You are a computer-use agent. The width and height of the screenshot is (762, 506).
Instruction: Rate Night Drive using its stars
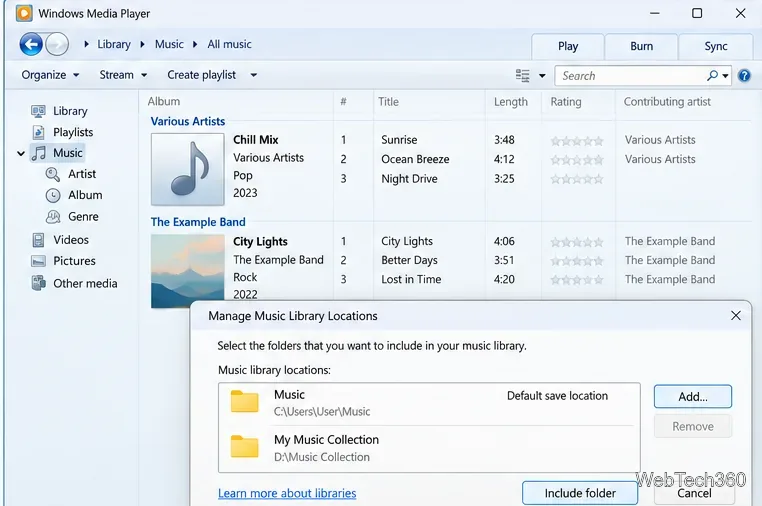[x=577, y=179]
